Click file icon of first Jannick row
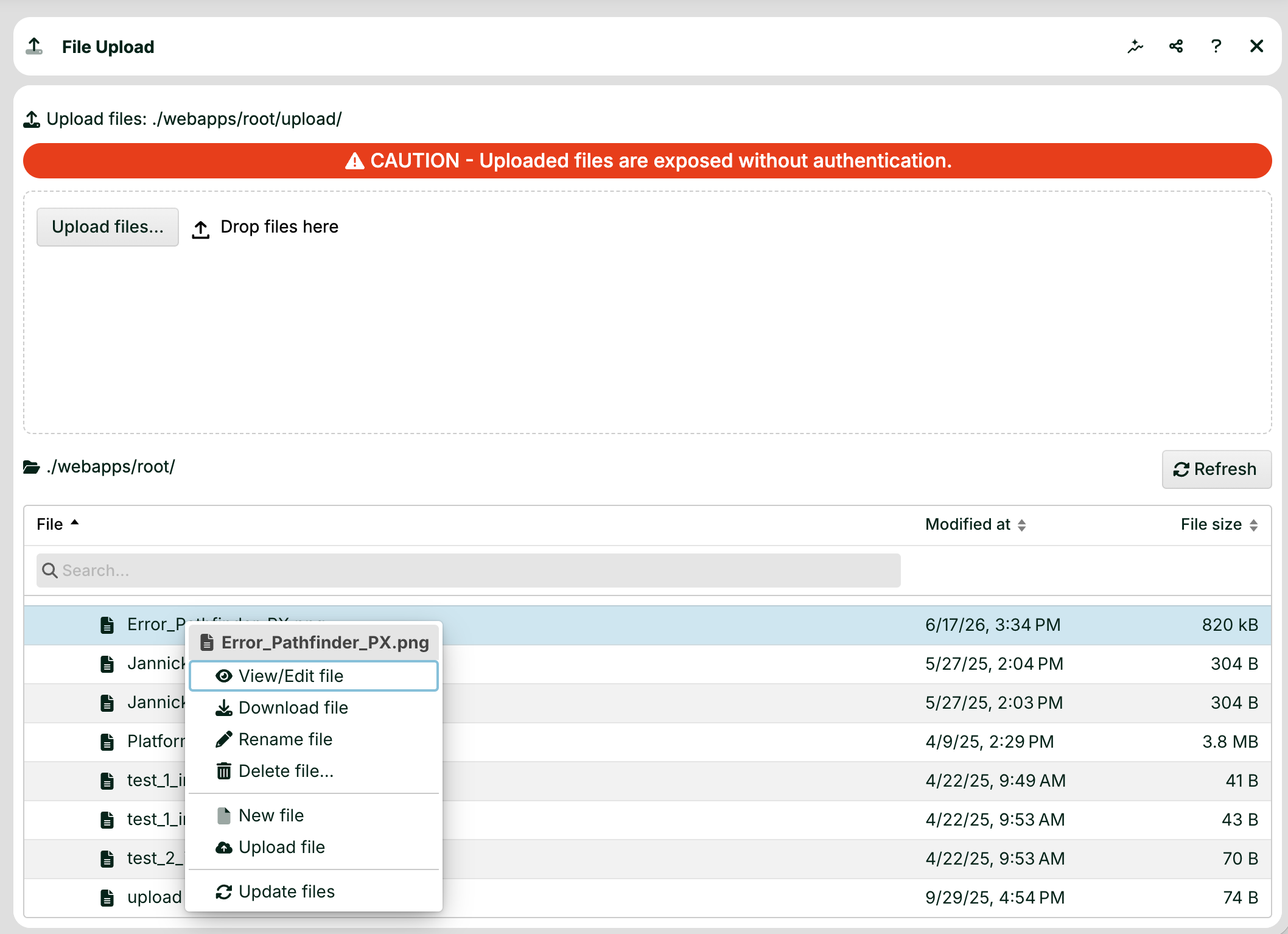 (x=107, y=664)
